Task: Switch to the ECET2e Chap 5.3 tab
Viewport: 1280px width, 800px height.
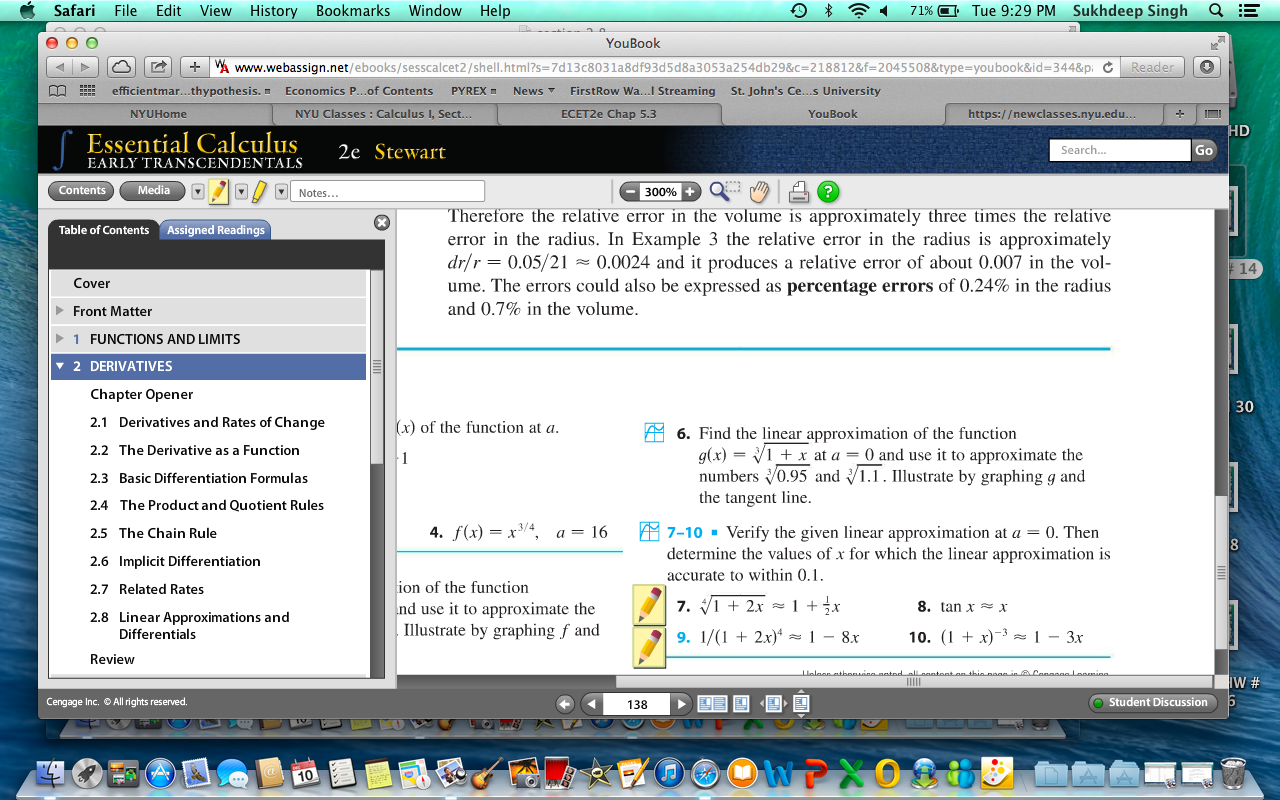Action: point(608,114)
